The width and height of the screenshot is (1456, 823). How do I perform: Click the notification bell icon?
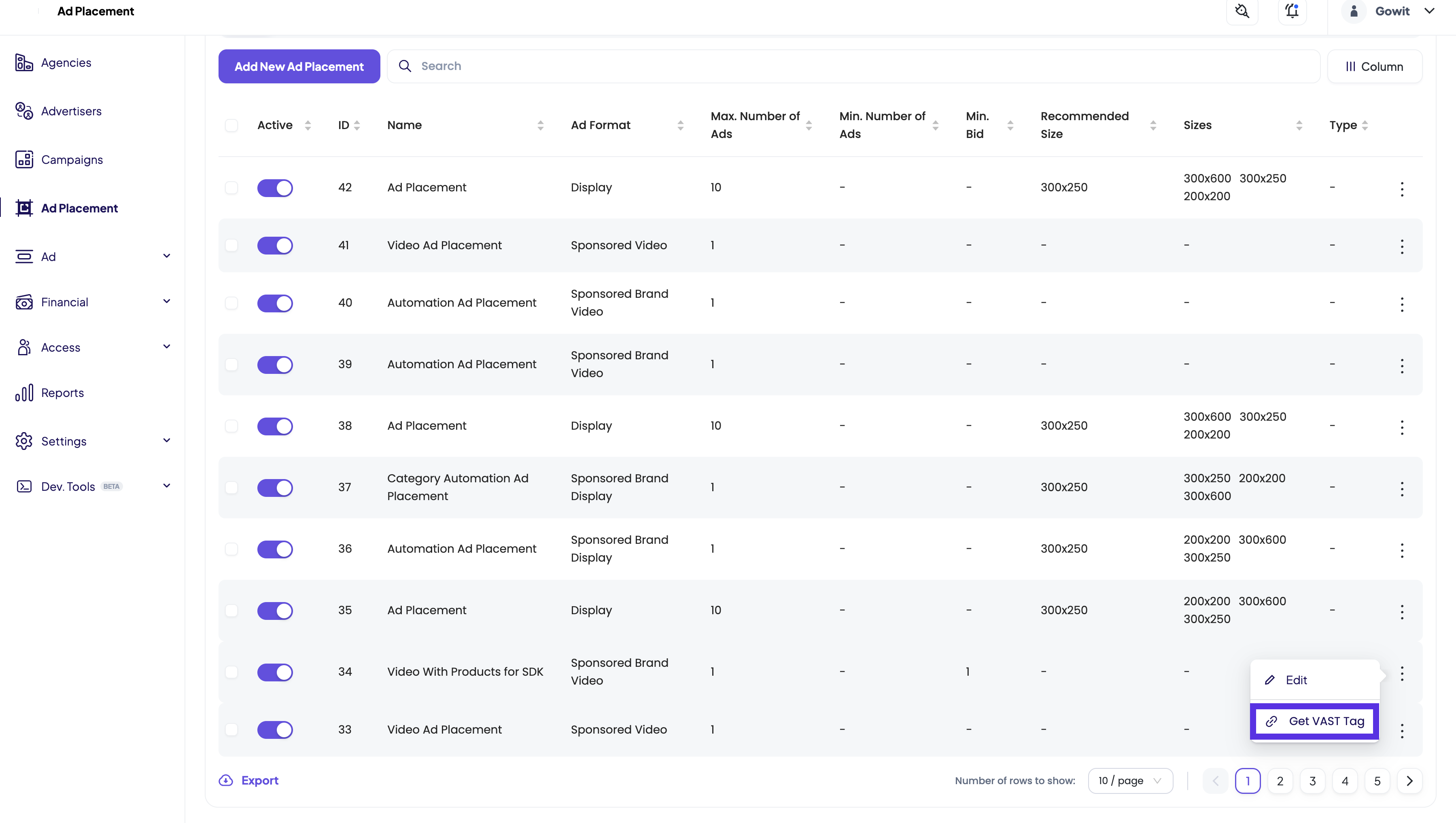click(1292, 11)
